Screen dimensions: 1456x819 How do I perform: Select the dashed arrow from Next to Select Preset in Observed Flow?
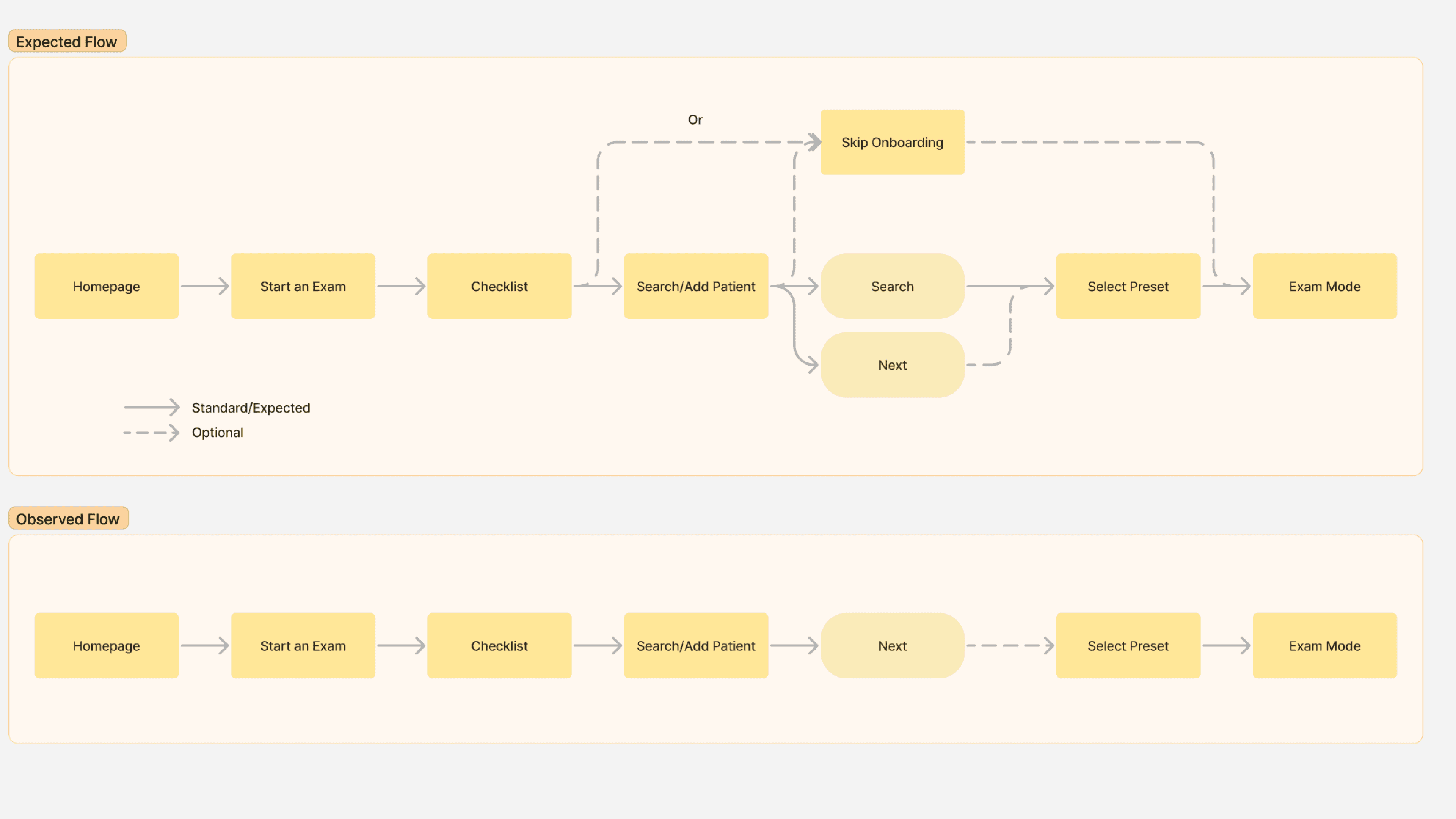(x=1010, y=645)
